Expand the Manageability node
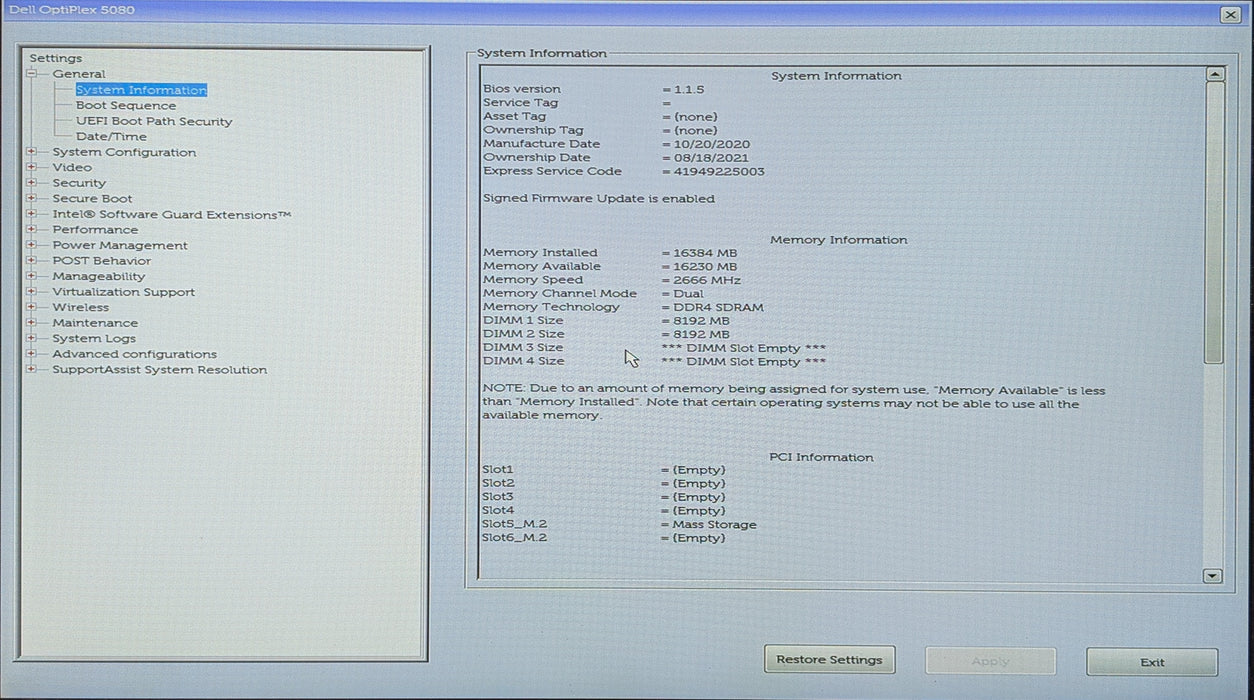This screenshot has height=700, width=1254. point(32,276)
